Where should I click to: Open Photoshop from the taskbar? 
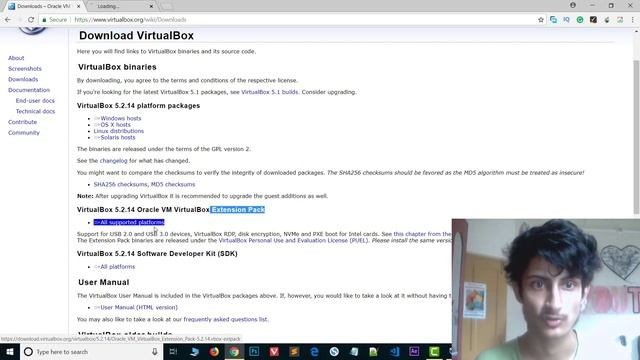pos(254,351)
